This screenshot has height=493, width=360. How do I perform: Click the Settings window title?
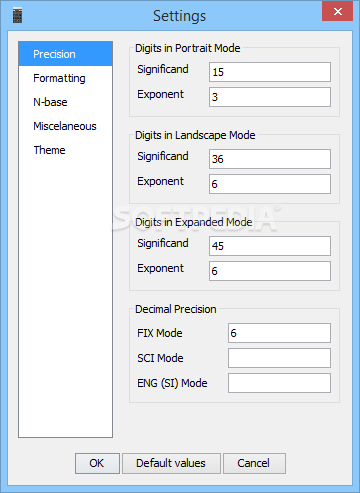pyautogui.click(x=179, y=16)
